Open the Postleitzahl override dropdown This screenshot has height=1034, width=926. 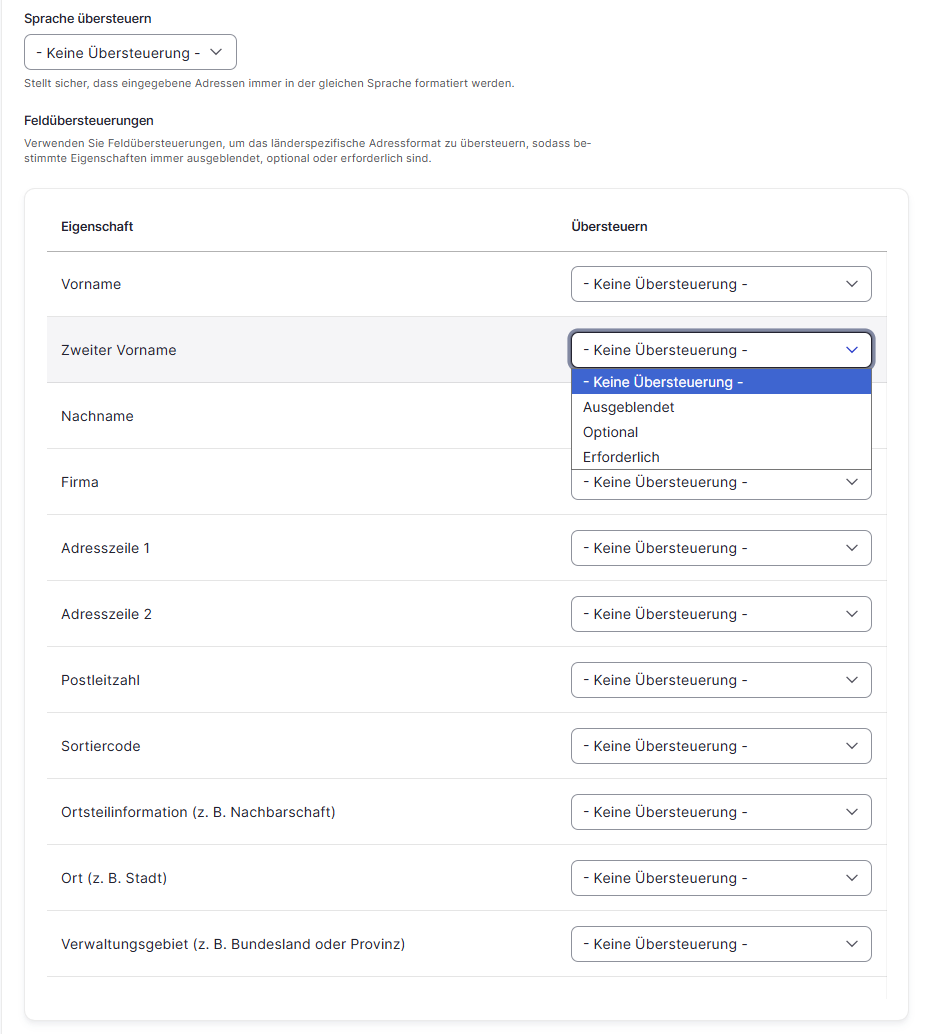[x=721, y=680]
